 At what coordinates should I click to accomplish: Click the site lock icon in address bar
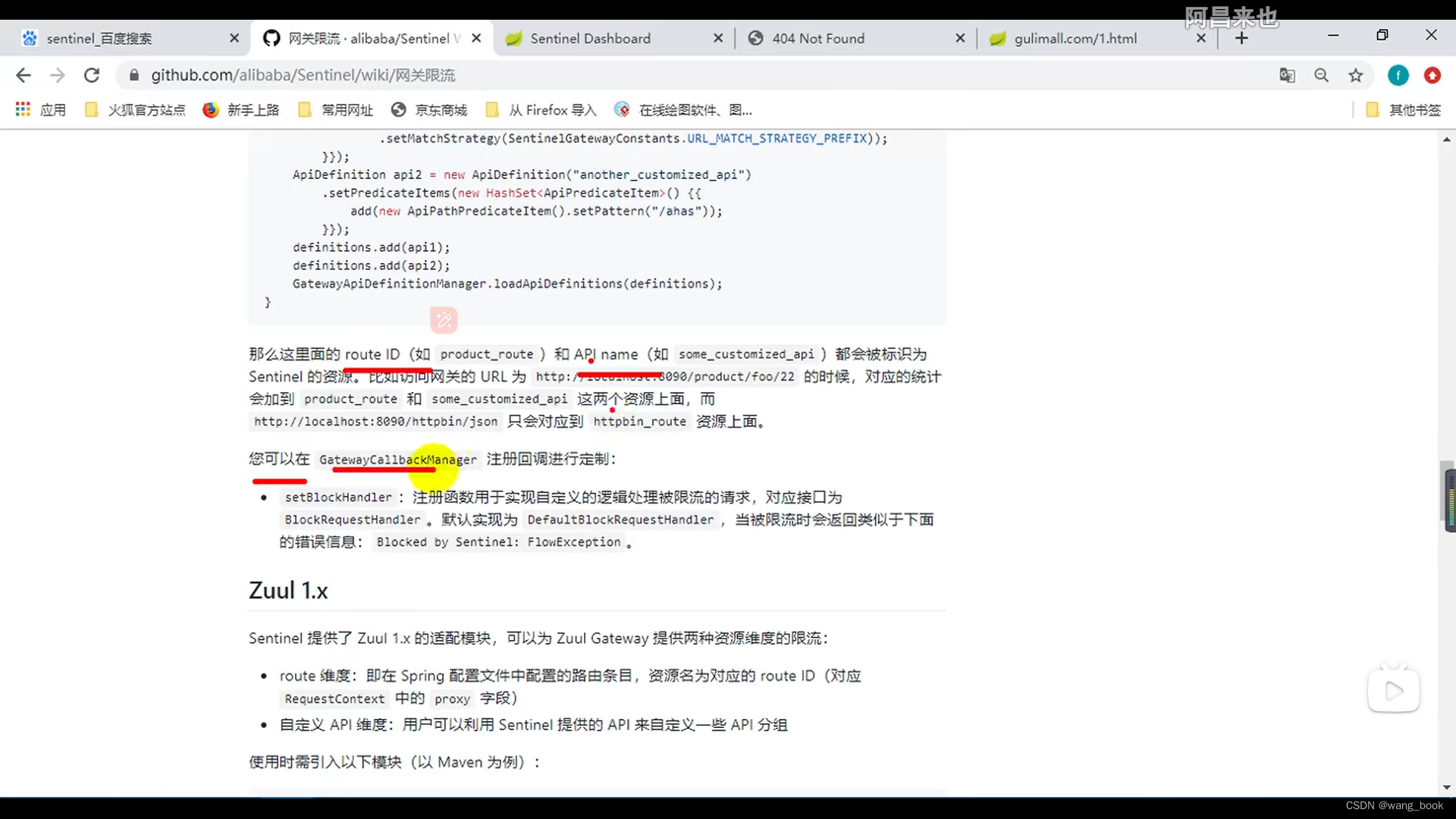pyautogui.click(x=133, y=75)
